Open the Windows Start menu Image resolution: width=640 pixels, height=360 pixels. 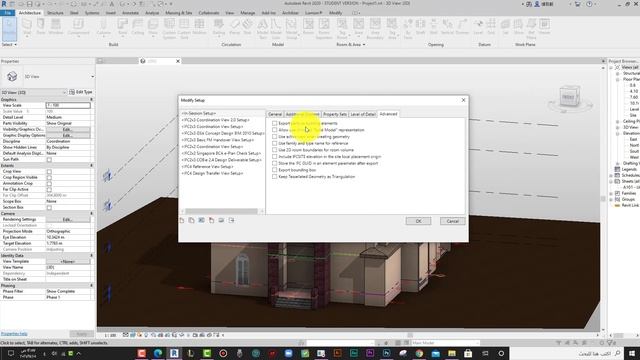point(632,353)
